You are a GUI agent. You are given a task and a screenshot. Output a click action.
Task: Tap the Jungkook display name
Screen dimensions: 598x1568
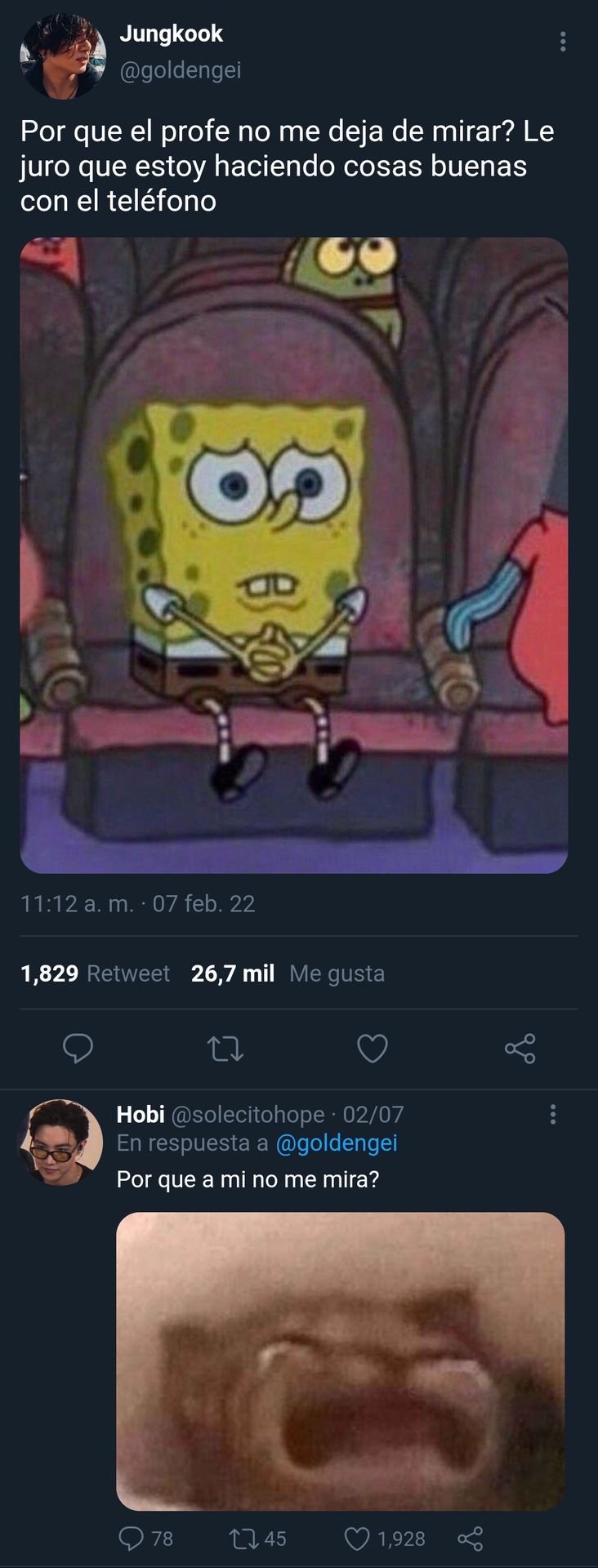(x=172, y=33)
